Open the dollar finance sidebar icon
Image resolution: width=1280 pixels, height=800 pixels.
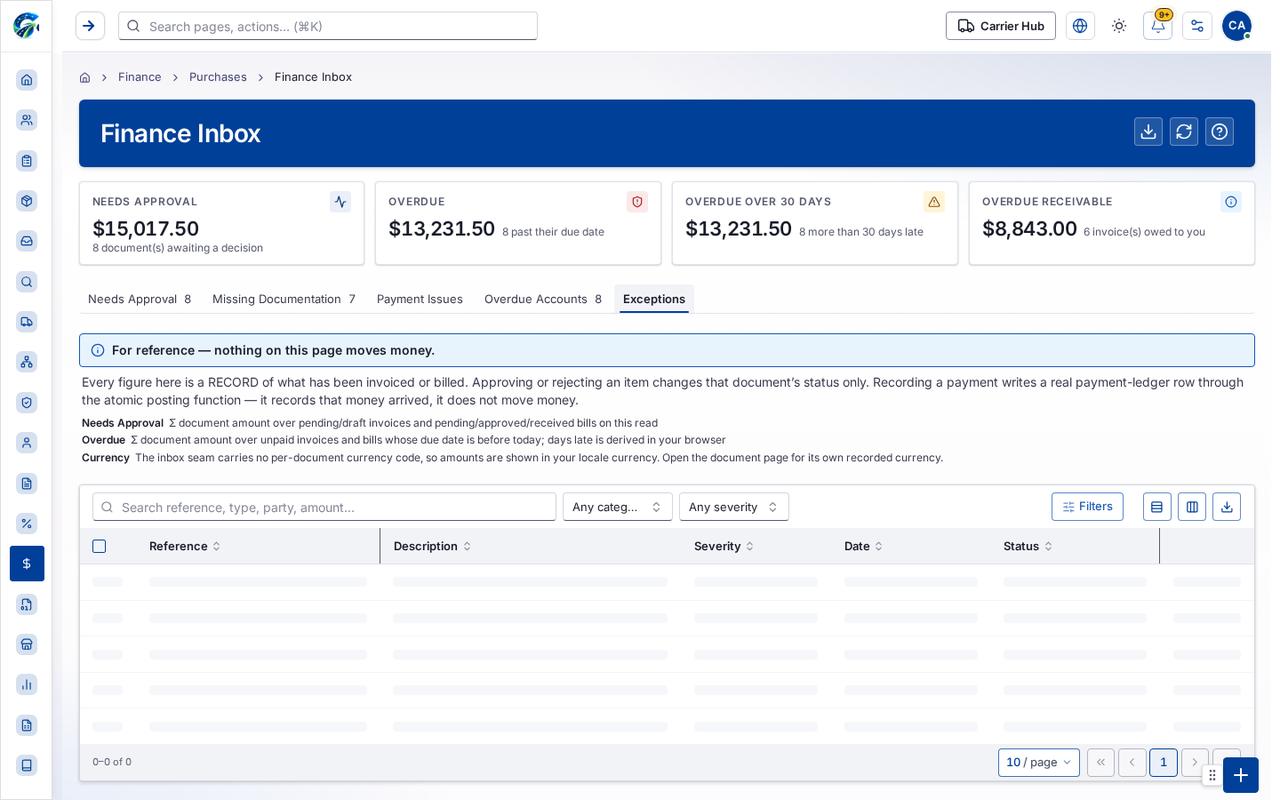(x=27, y=563)
